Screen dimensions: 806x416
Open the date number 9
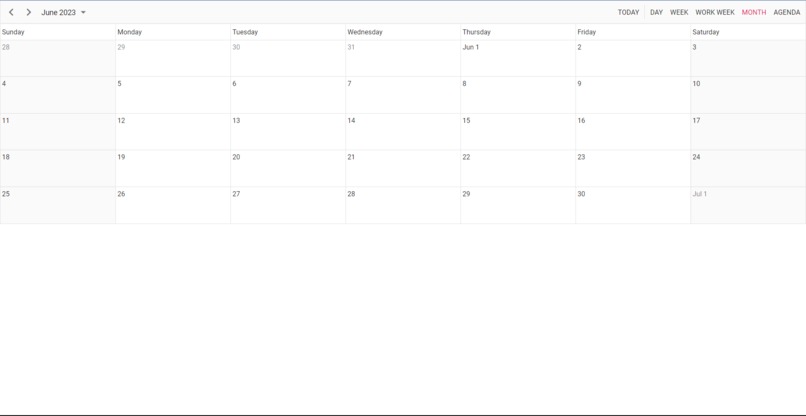pyautogui.click(x=579, y=84)
